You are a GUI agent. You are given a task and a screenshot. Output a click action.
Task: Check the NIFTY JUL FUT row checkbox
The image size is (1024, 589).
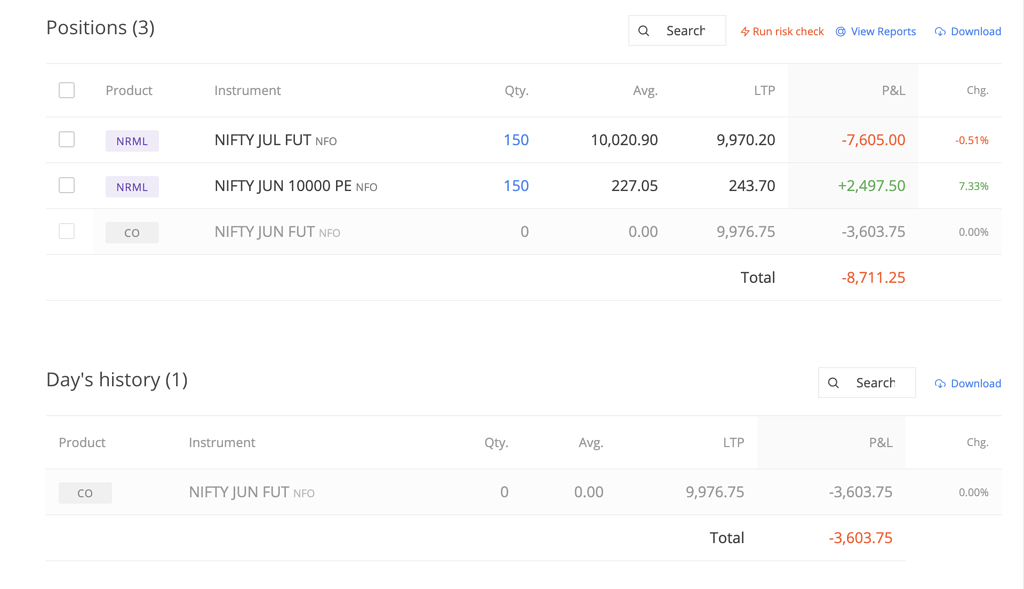[66, 139]
